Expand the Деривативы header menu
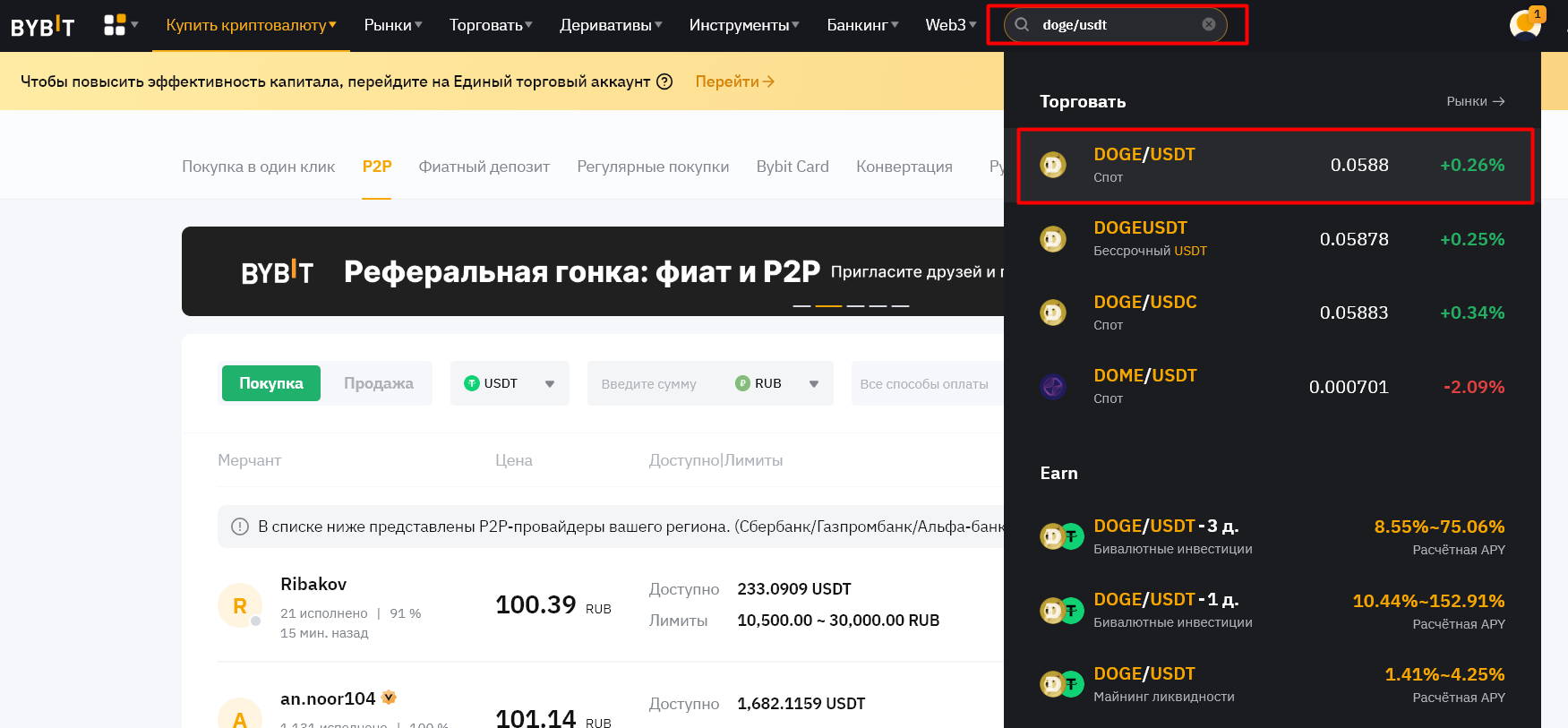 click(611, 25)
